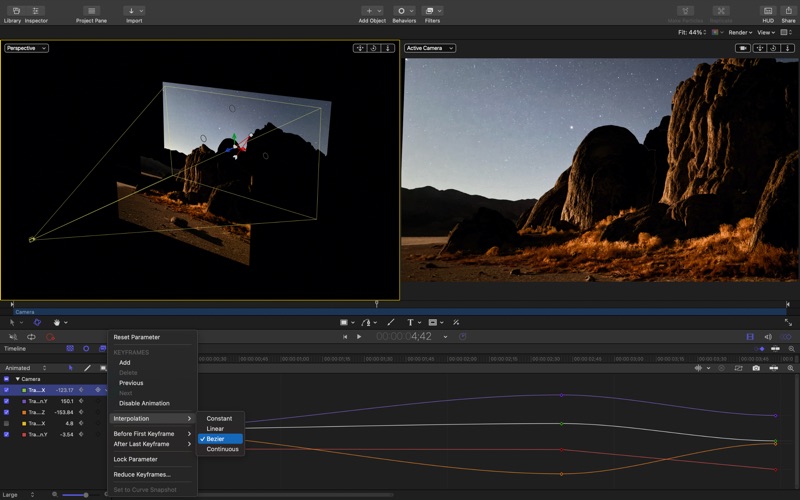Select Reset Parameter in context menu
The width and height of the screenshot is (800, 500).
(136, 337)
